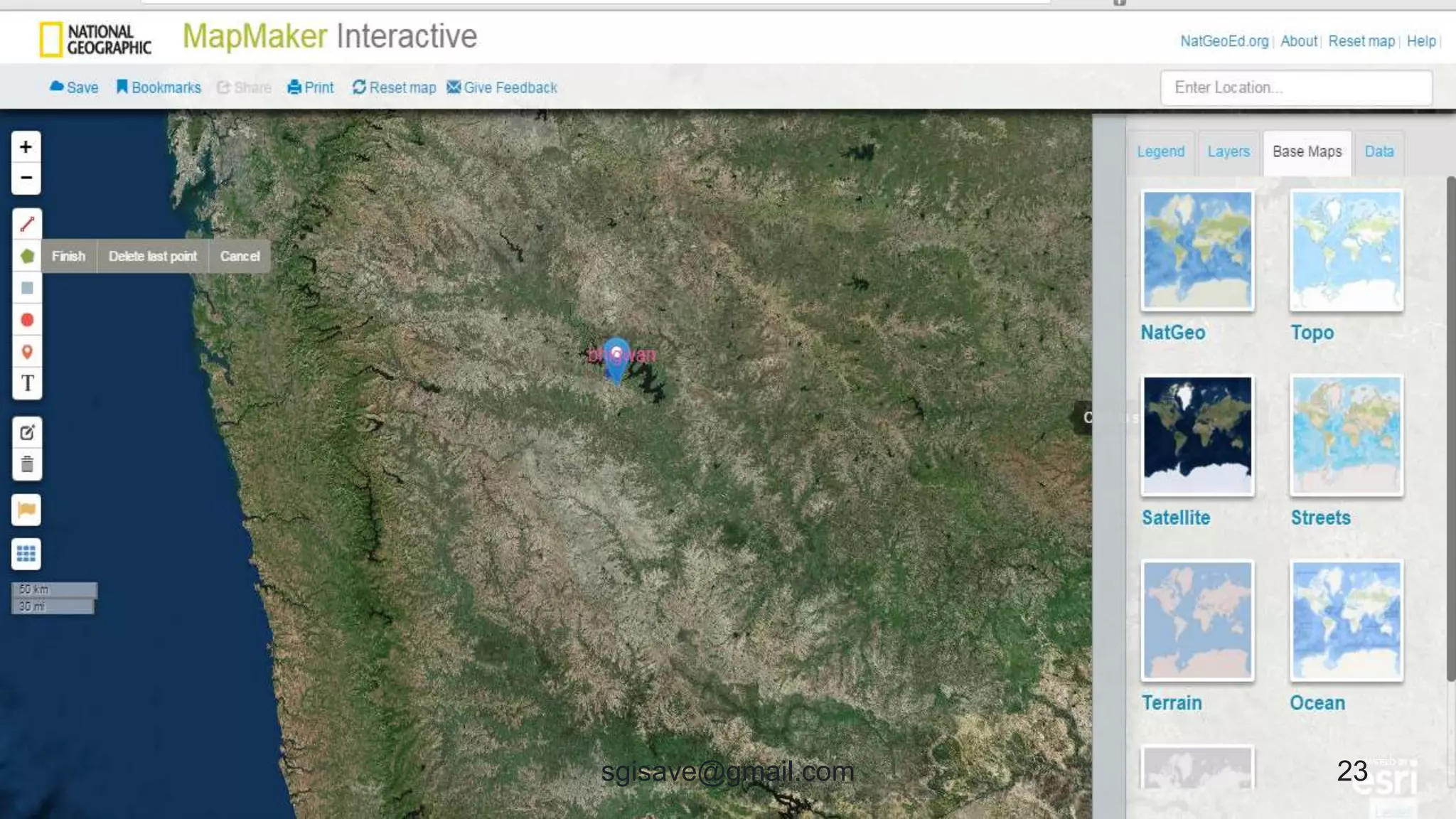Choose the Topo base map thumbnail
This screenshot has width=1456, height=819.
click(1346, 250)
